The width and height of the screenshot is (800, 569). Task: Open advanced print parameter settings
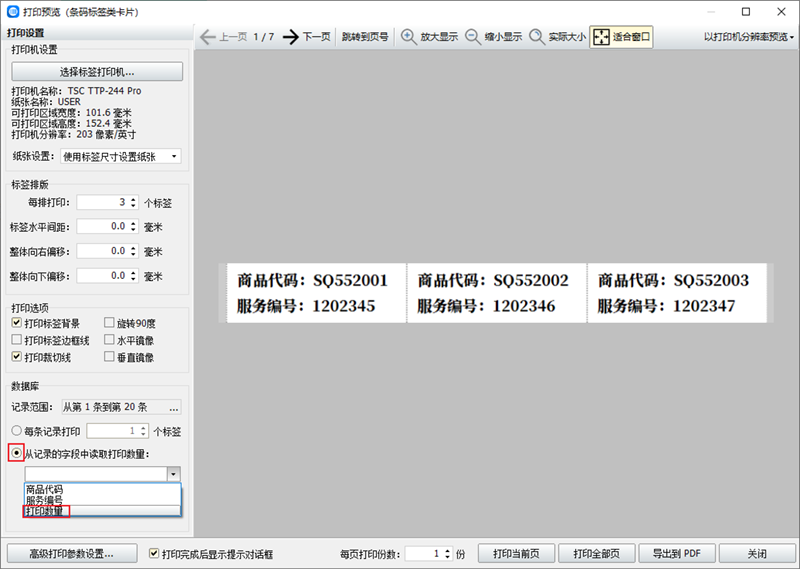click(x=70, y=553)
